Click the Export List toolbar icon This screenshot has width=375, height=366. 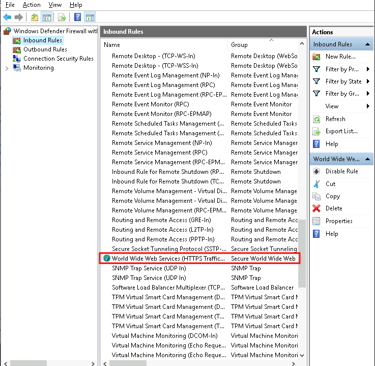click(62, 17)
